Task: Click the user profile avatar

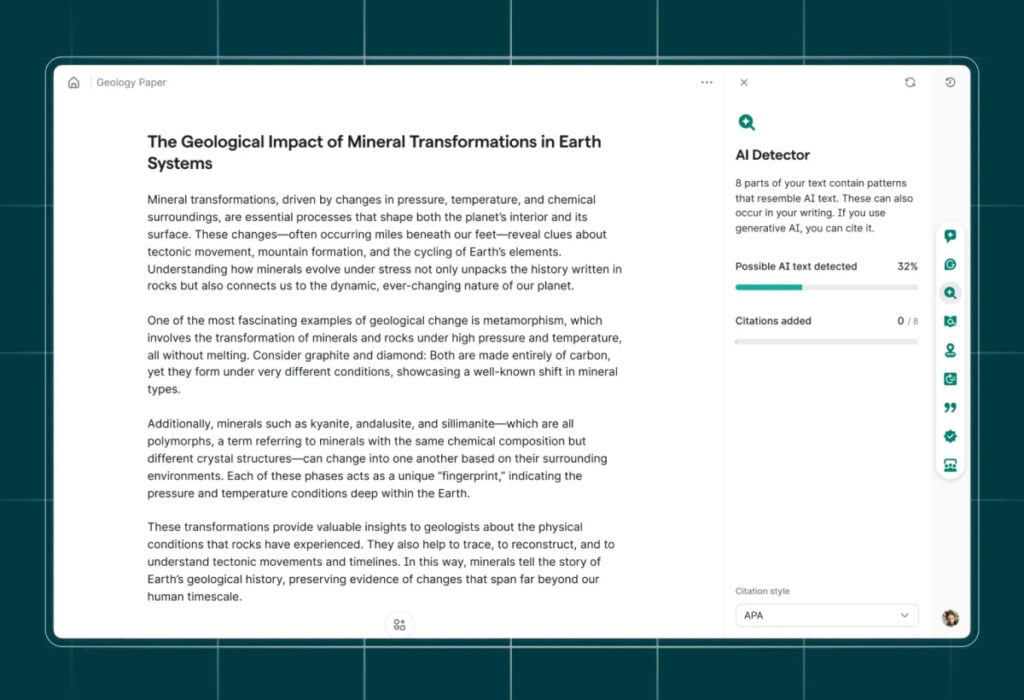Action: coord(950,618)
